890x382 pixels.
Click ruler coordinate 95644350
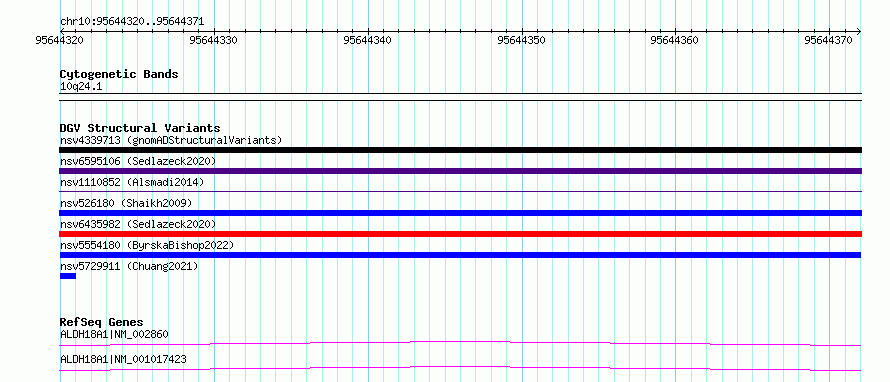[x=522, y=40]
